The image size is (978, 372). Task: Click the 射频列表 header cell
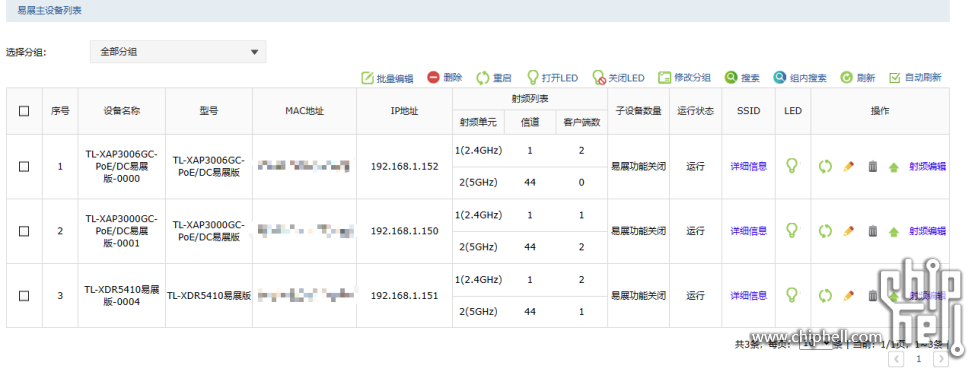click(x=530, y=99)
